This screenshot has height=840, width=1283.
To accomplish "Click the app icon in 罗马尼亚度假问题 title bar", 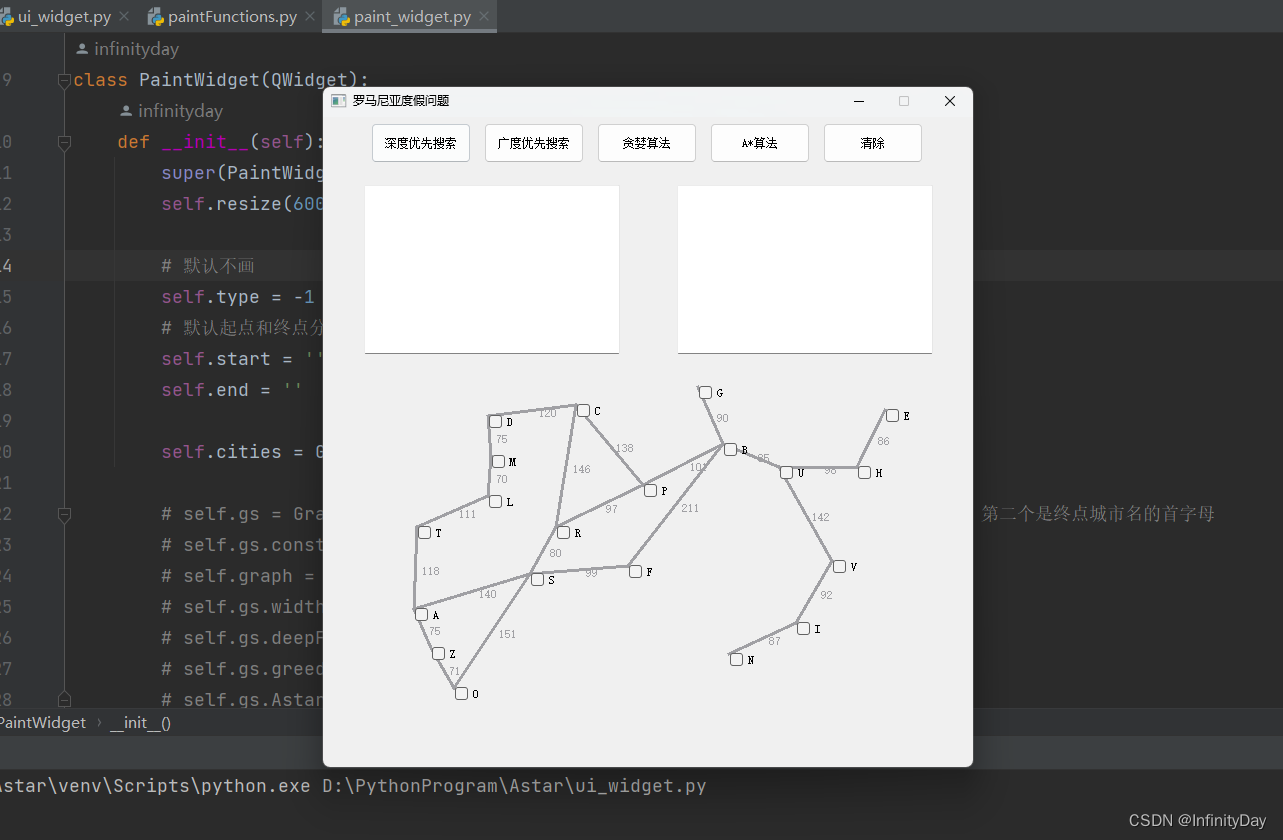I will pyautogui.click(x=338, y=101).
